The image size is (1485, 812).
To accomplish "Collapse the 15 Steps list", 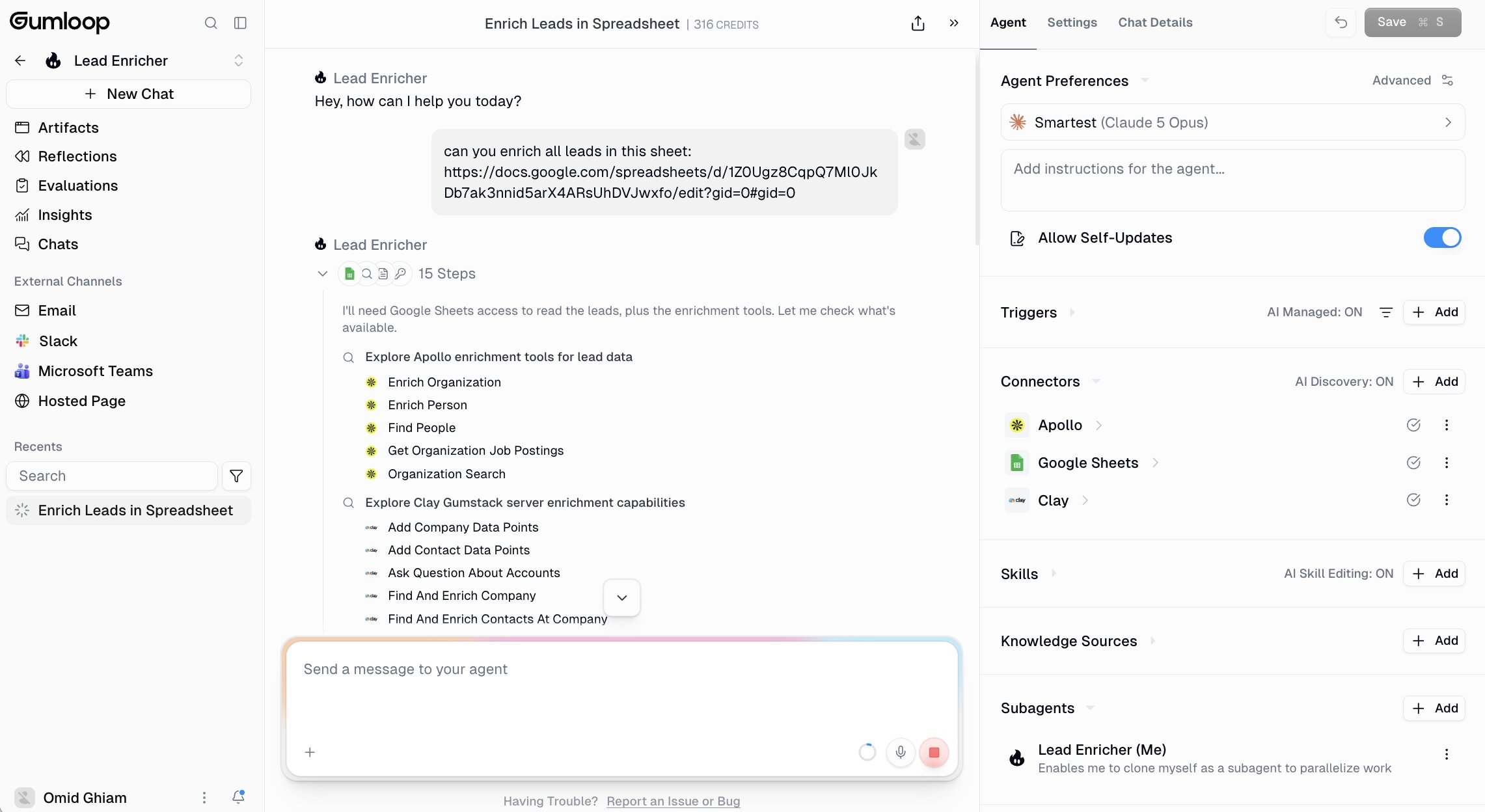I will 322,273.
